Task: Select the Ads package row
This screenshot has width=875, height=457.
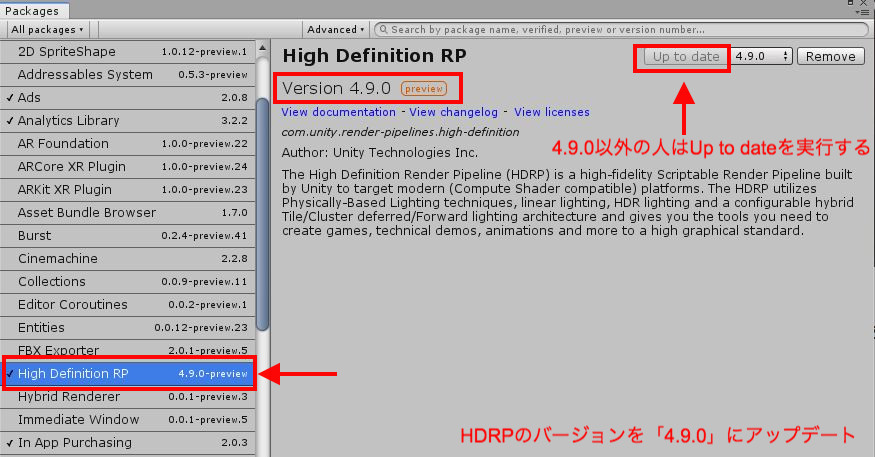Action: tap(128, 97)
